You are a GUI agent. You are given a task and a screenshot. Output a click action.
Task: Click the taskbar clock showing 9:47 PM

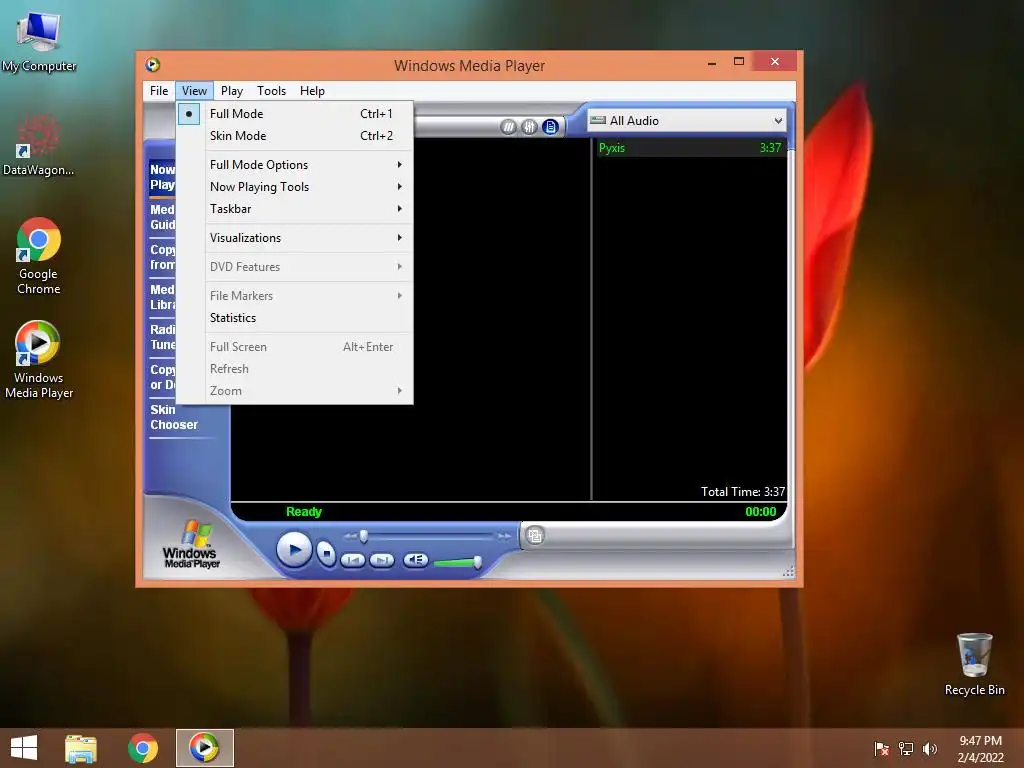980,748
